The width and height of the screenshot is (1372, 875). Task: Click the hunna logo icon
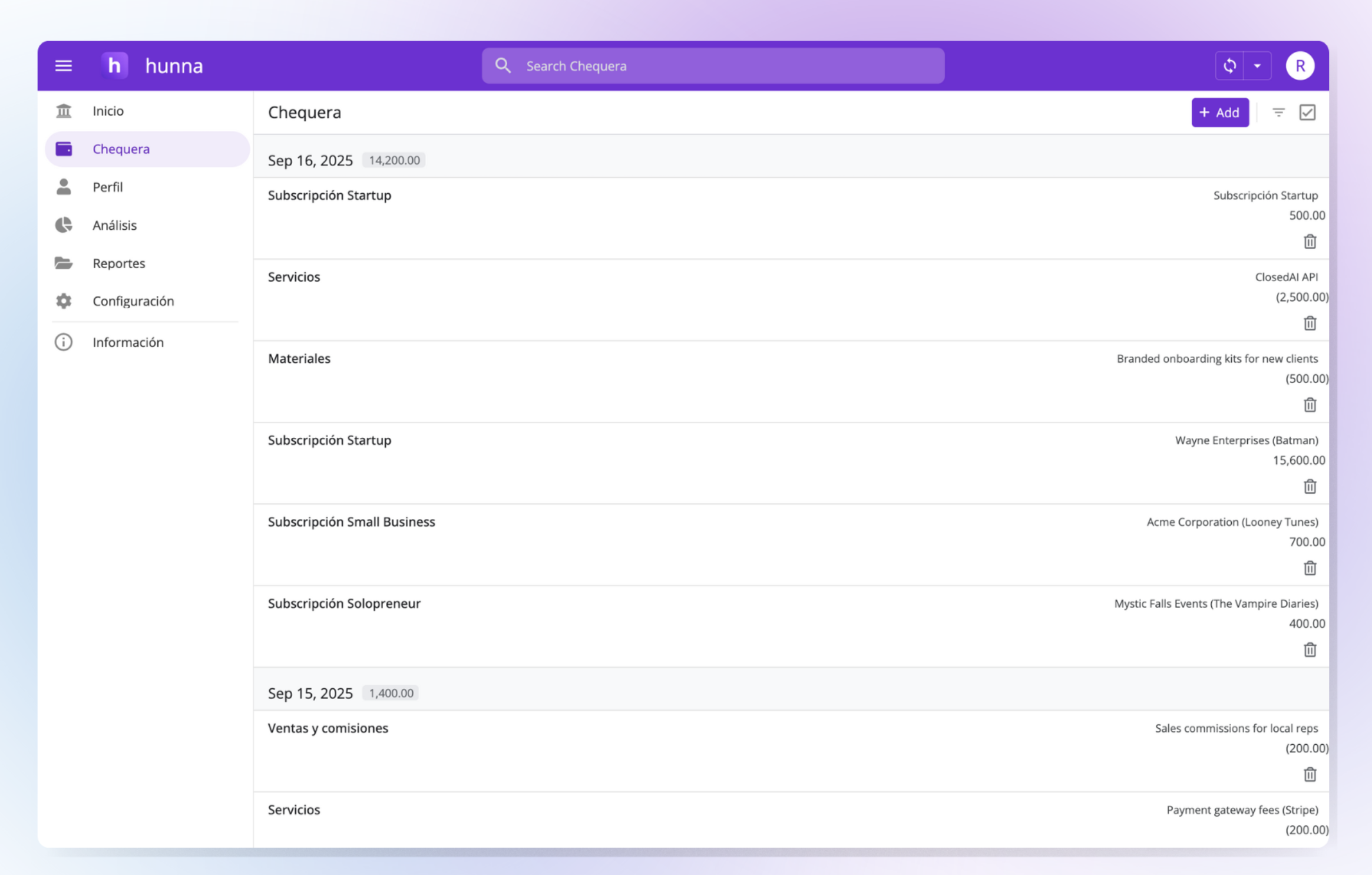point(114,65)
